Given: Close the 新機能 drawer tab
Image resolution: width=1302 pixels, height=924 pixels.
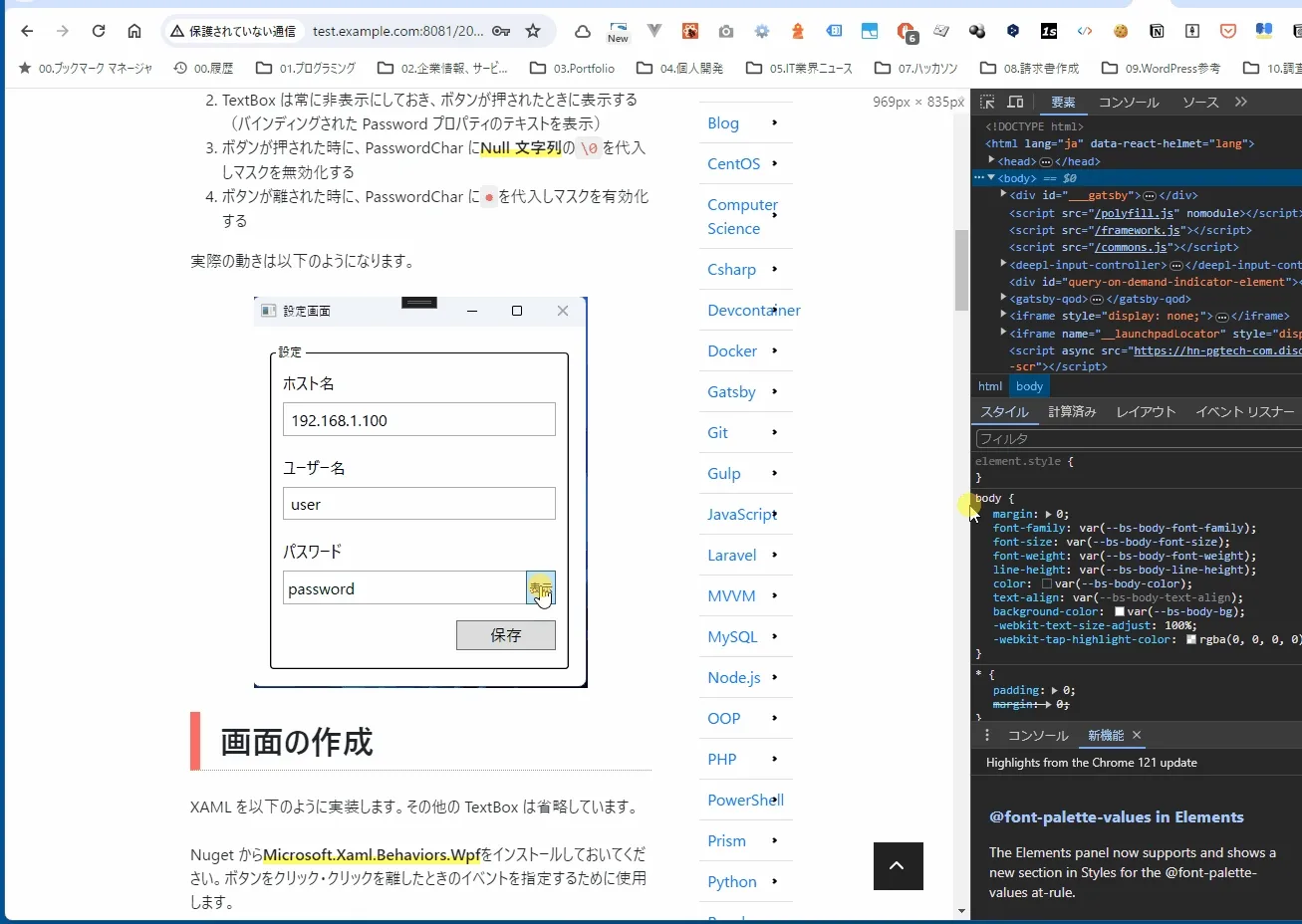Looking at the screenshot, I should pos(1137,735).
